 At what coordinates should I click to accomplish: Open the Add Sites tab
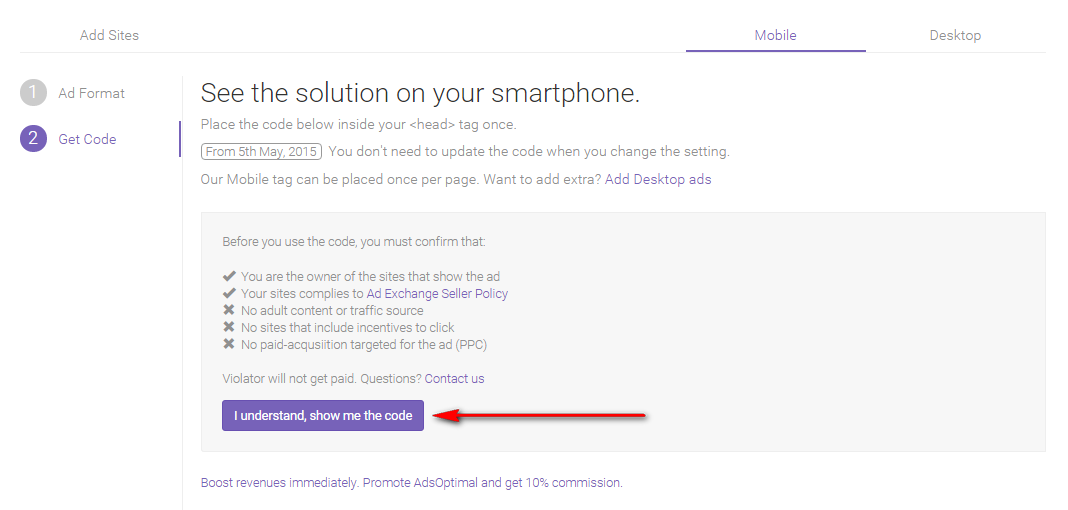(109, 35)
